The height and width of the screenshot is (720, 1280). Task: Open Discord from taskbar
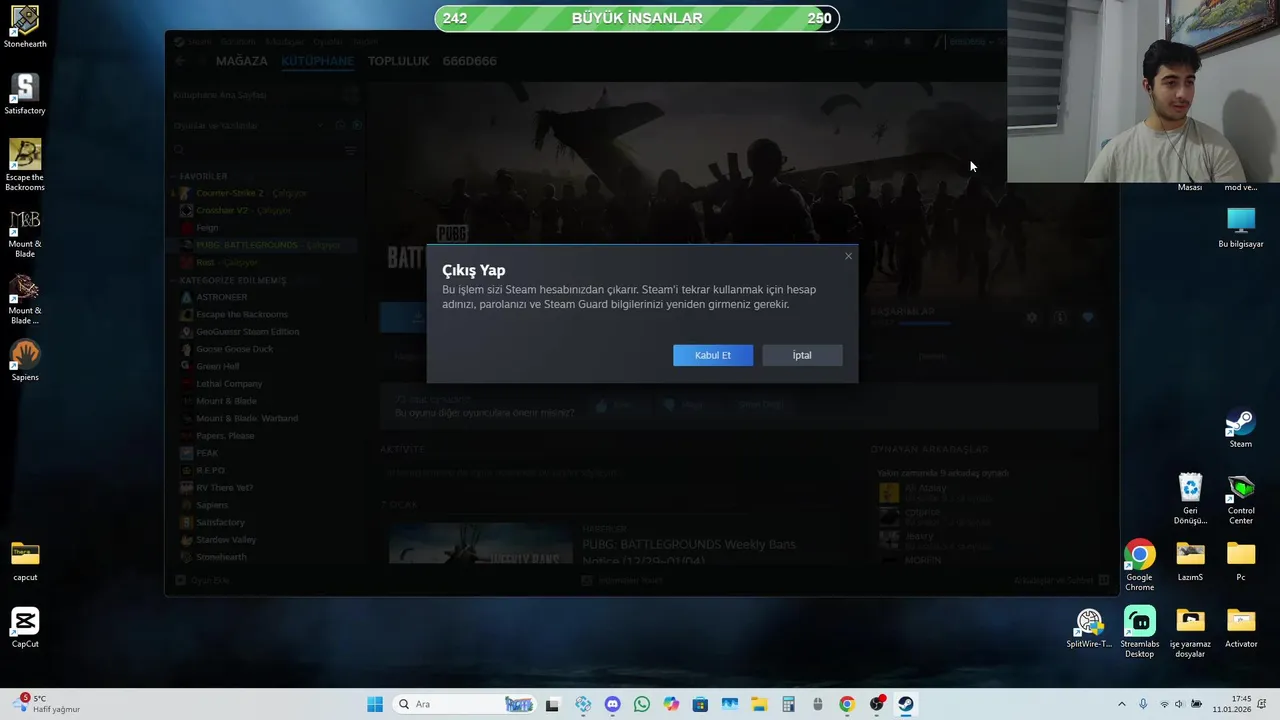(x=612, y=704)
